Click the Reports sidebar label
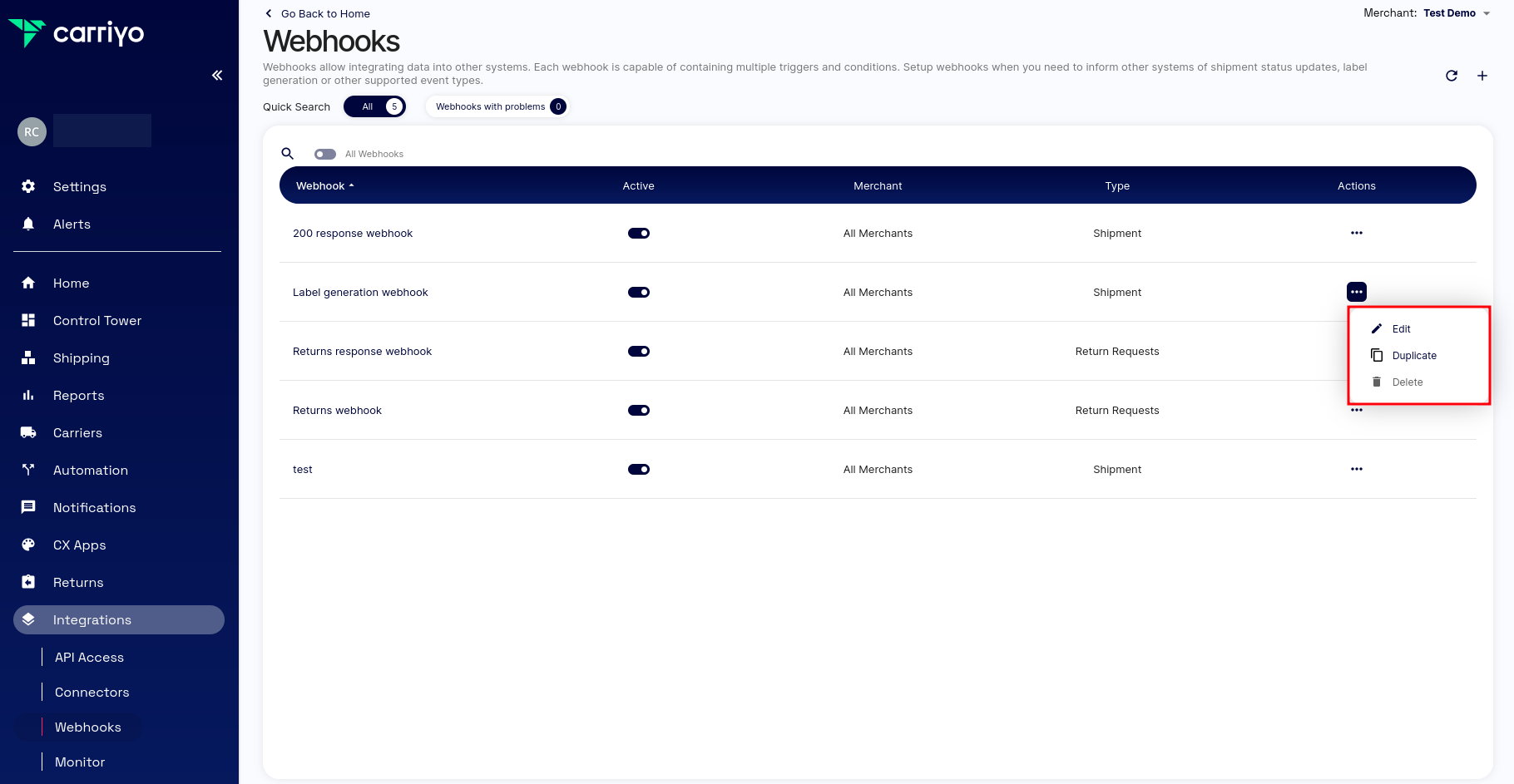 (79, 395)
